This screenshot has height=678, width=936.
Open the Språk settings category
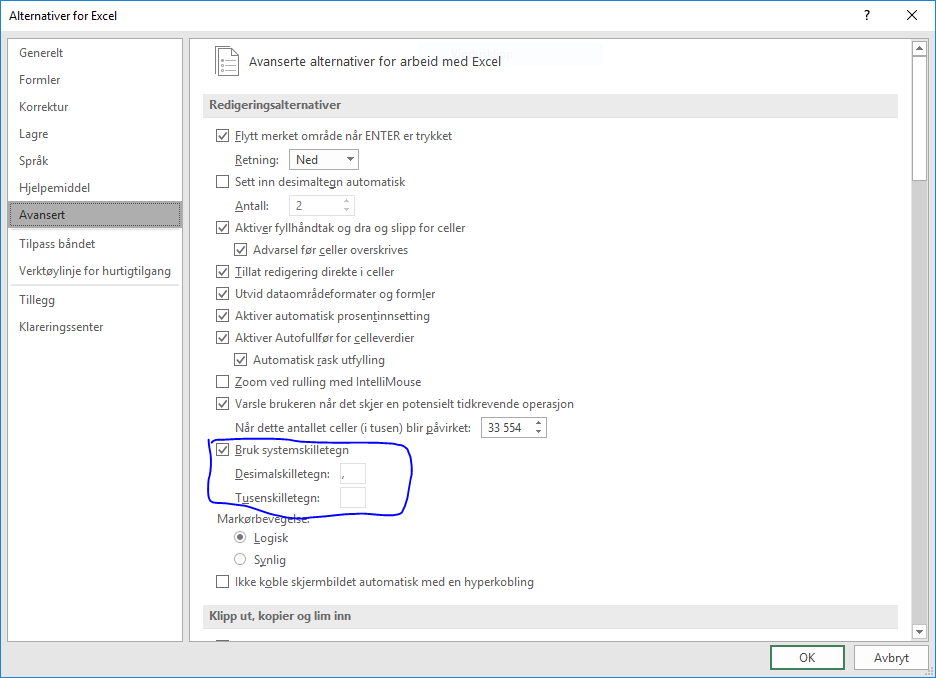tap(95, 161)
